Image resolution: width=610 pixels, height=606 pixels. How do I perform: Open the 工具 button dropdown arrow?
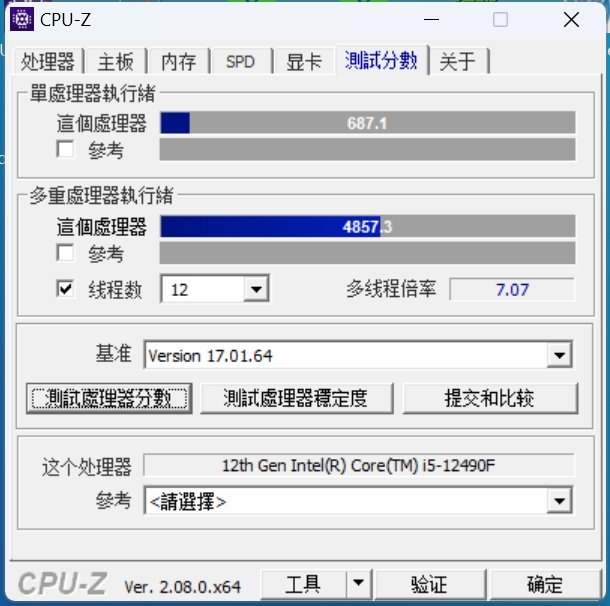358,583
